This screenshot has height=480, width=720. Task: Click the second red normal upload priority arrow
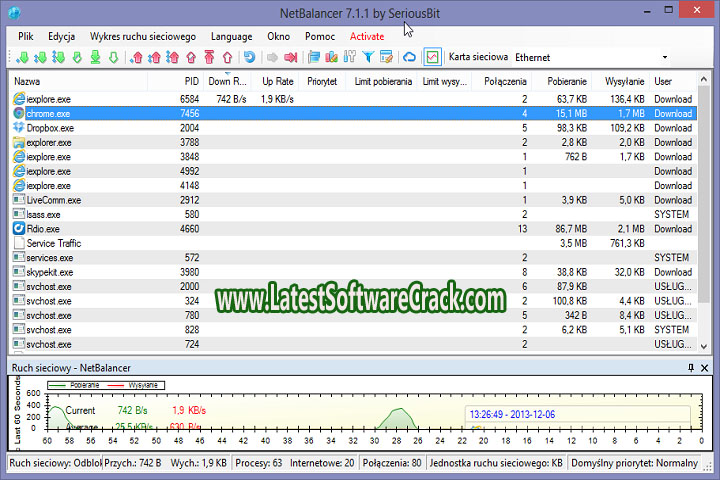(154, 57)
